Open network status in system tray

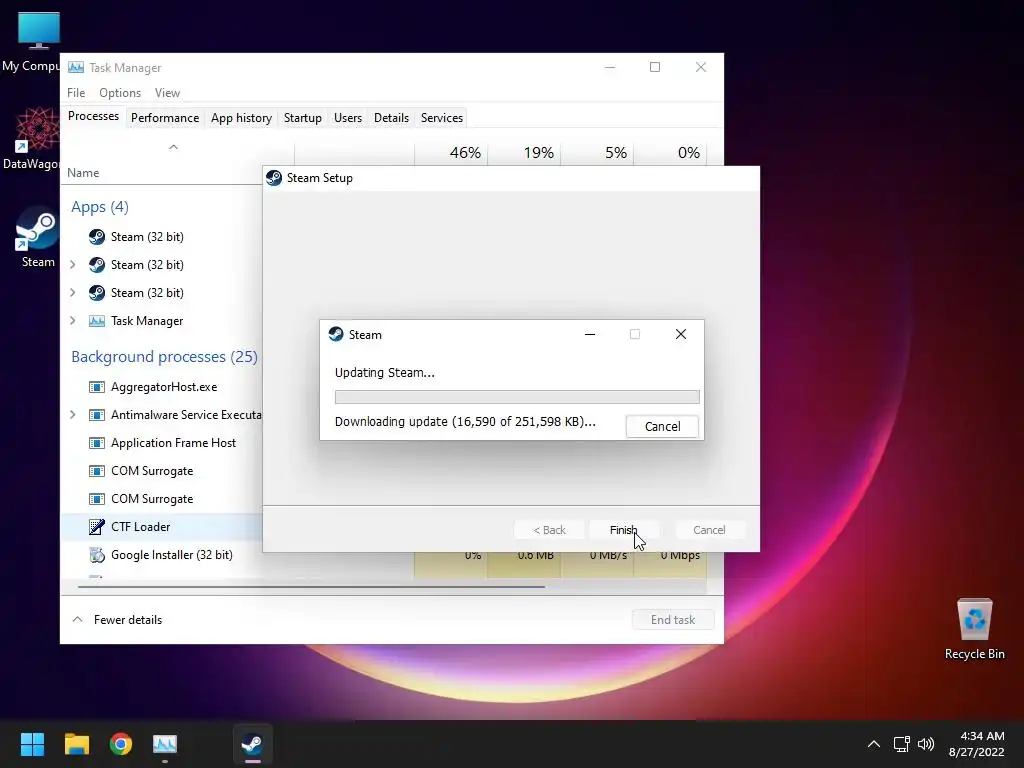click(x=902, y=744)
